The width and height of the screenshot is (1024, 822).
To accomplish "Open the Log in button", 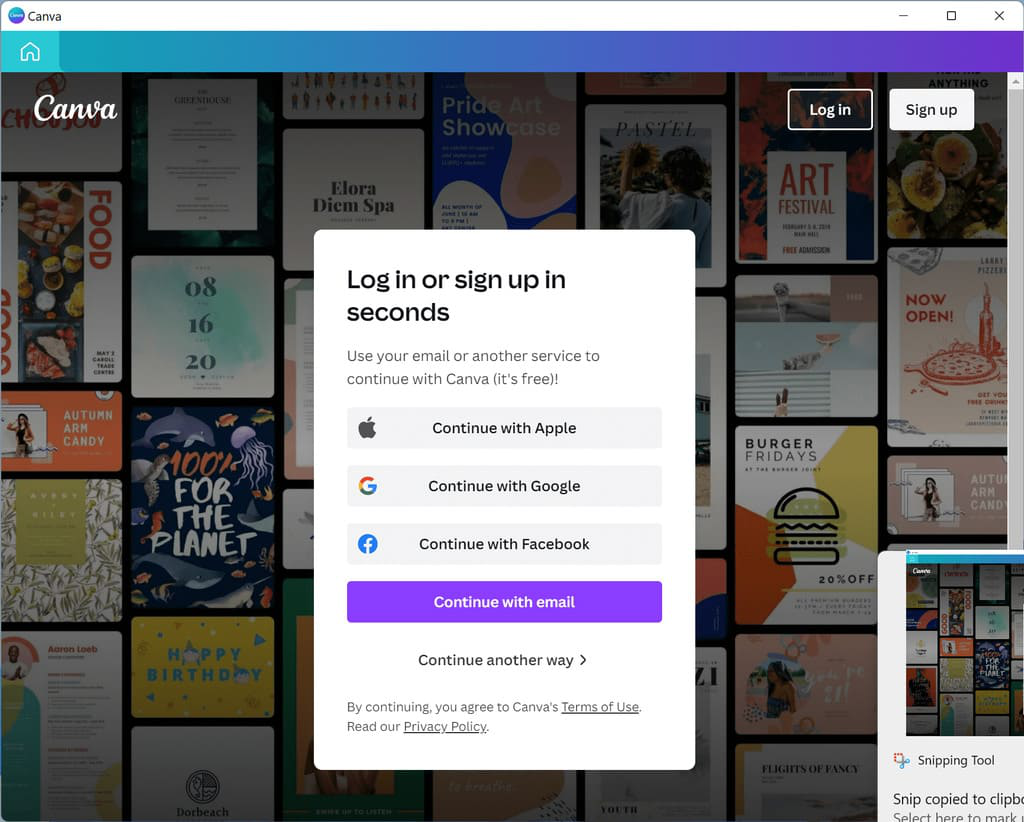I will coord(830,110).
